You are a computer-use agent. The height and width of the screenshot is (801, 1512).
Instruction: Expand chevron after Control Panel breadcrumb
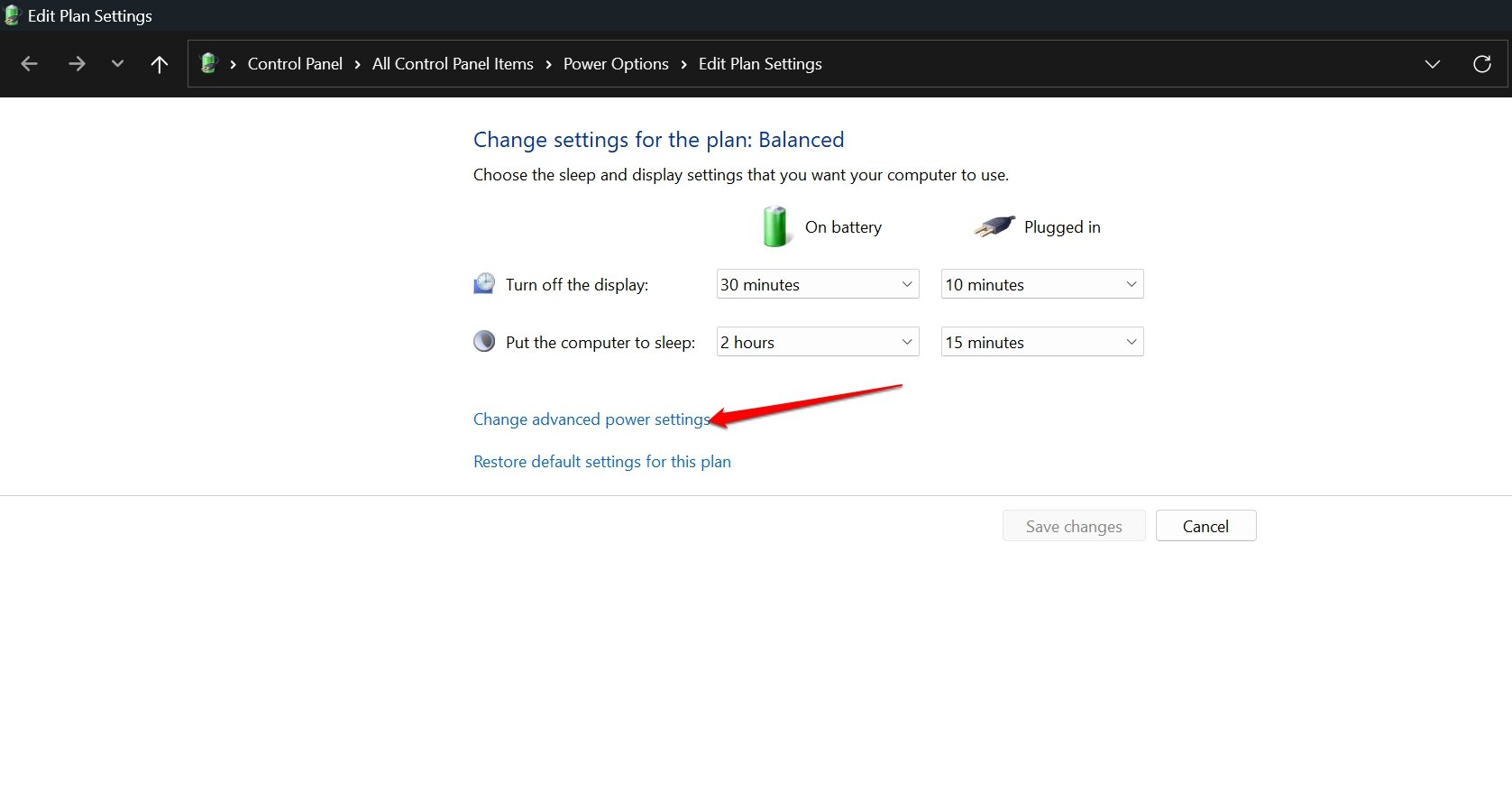click(358, 64)
